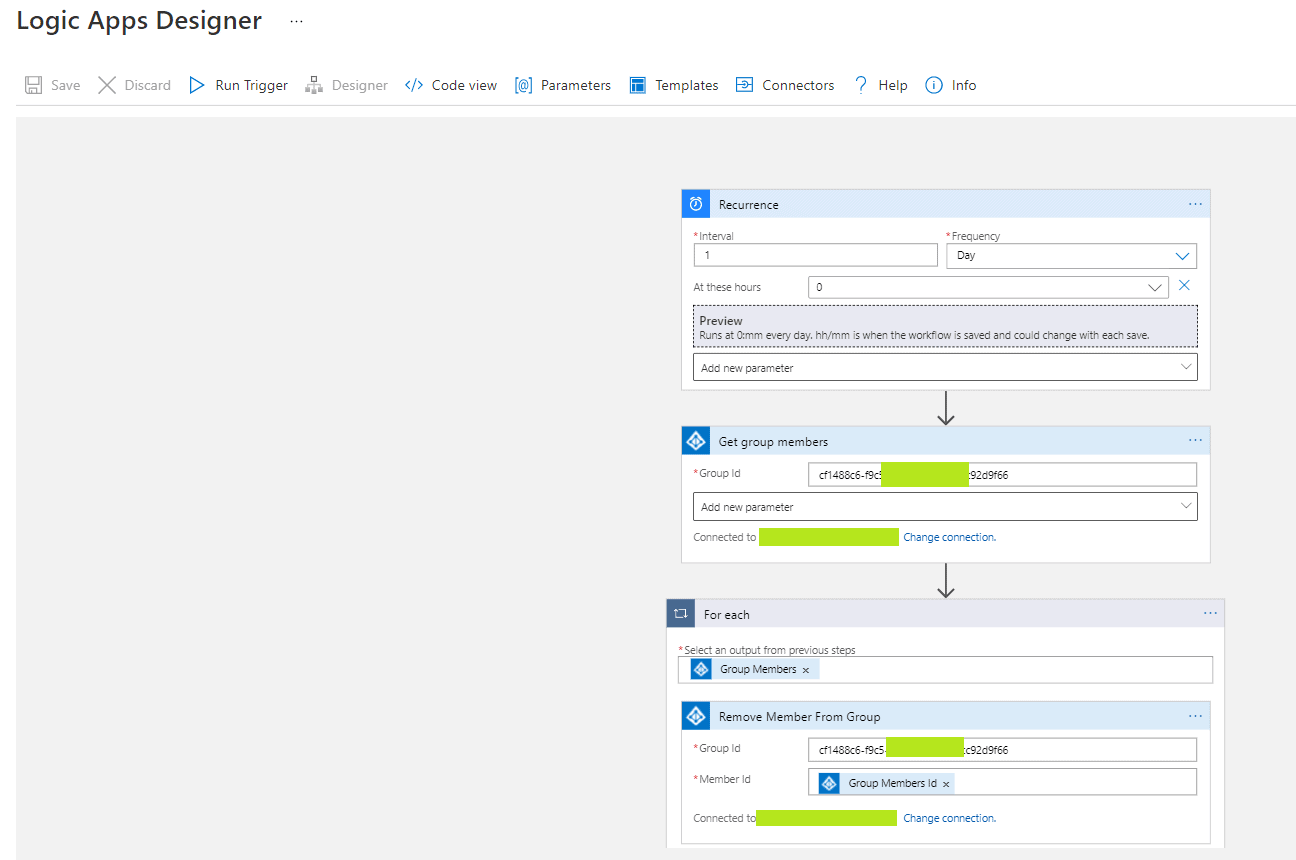Screen dimensions: 1296x860
Task: Click the Info circle icon
Action: 934,85
